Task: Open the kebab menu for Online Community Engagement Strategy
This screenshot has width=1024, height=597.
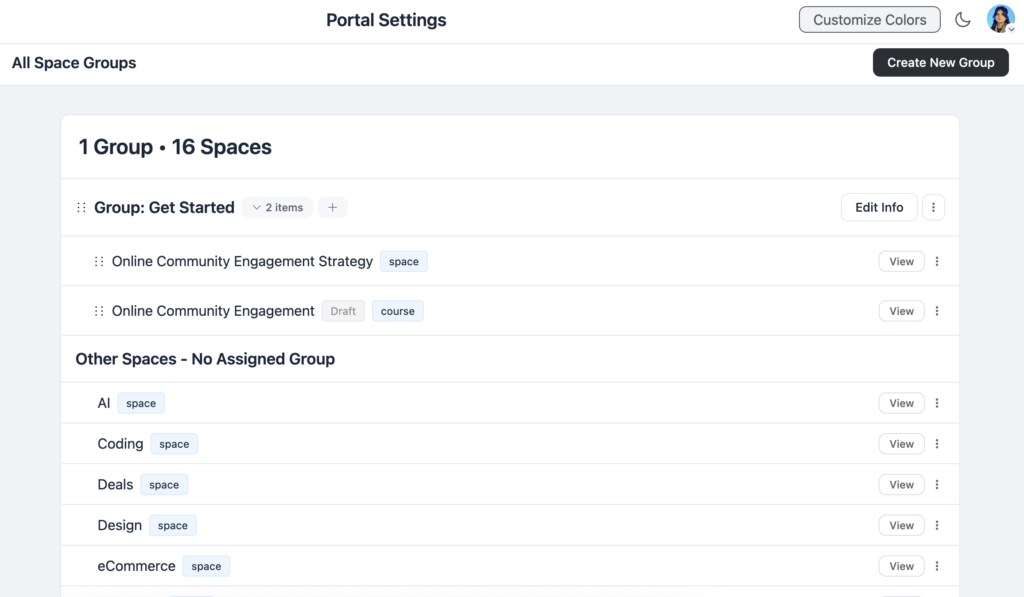Action: 937,261
